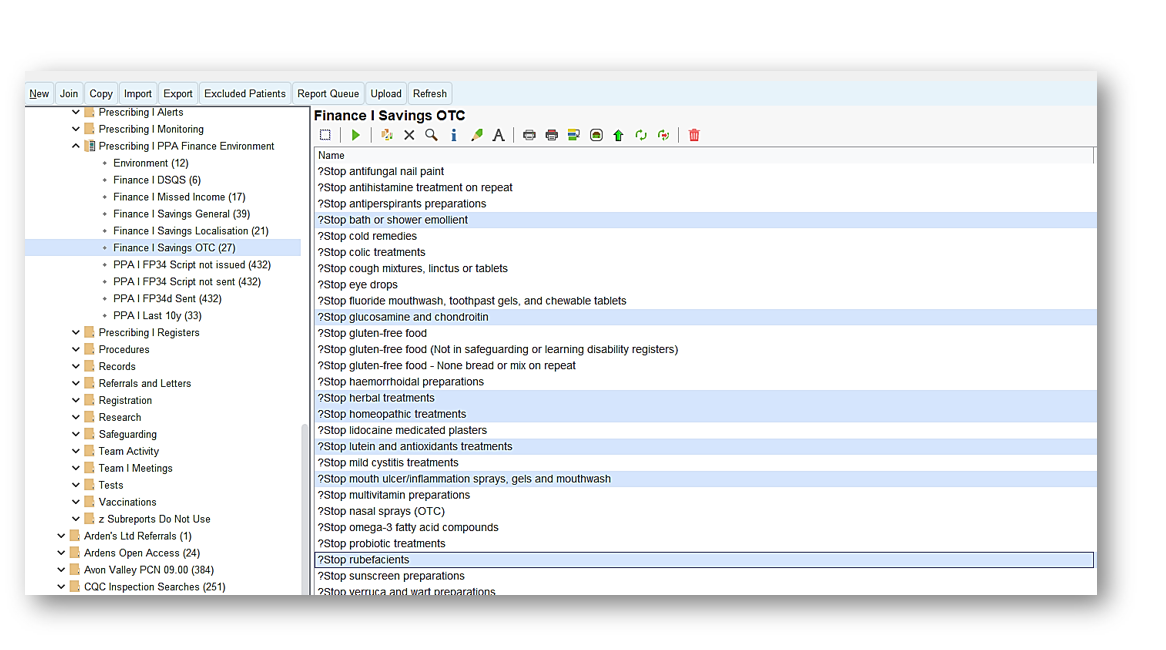The width and height of the screenshot is (1166, 650).
Task: Run report with green play icon
Action: click(355, 135)
